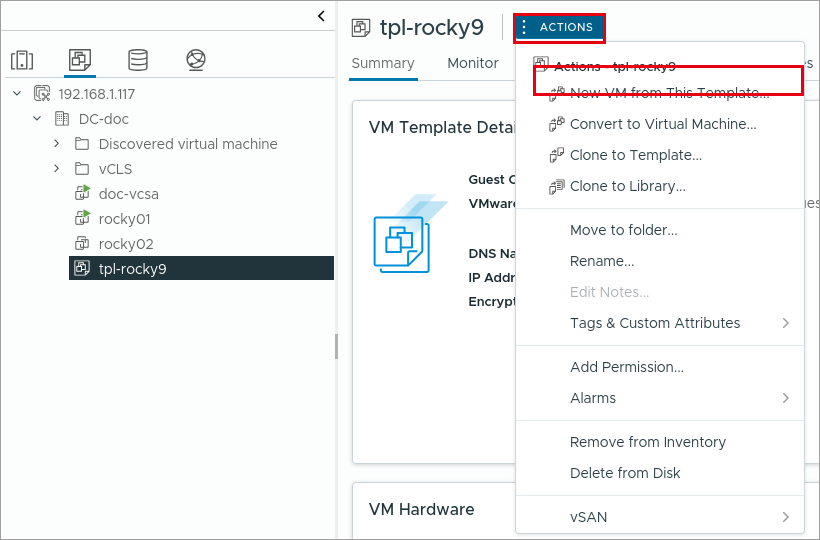Viewport: 820px width, 540px height.
Task: Select Remove from Inventory
Action: (659, 442)
